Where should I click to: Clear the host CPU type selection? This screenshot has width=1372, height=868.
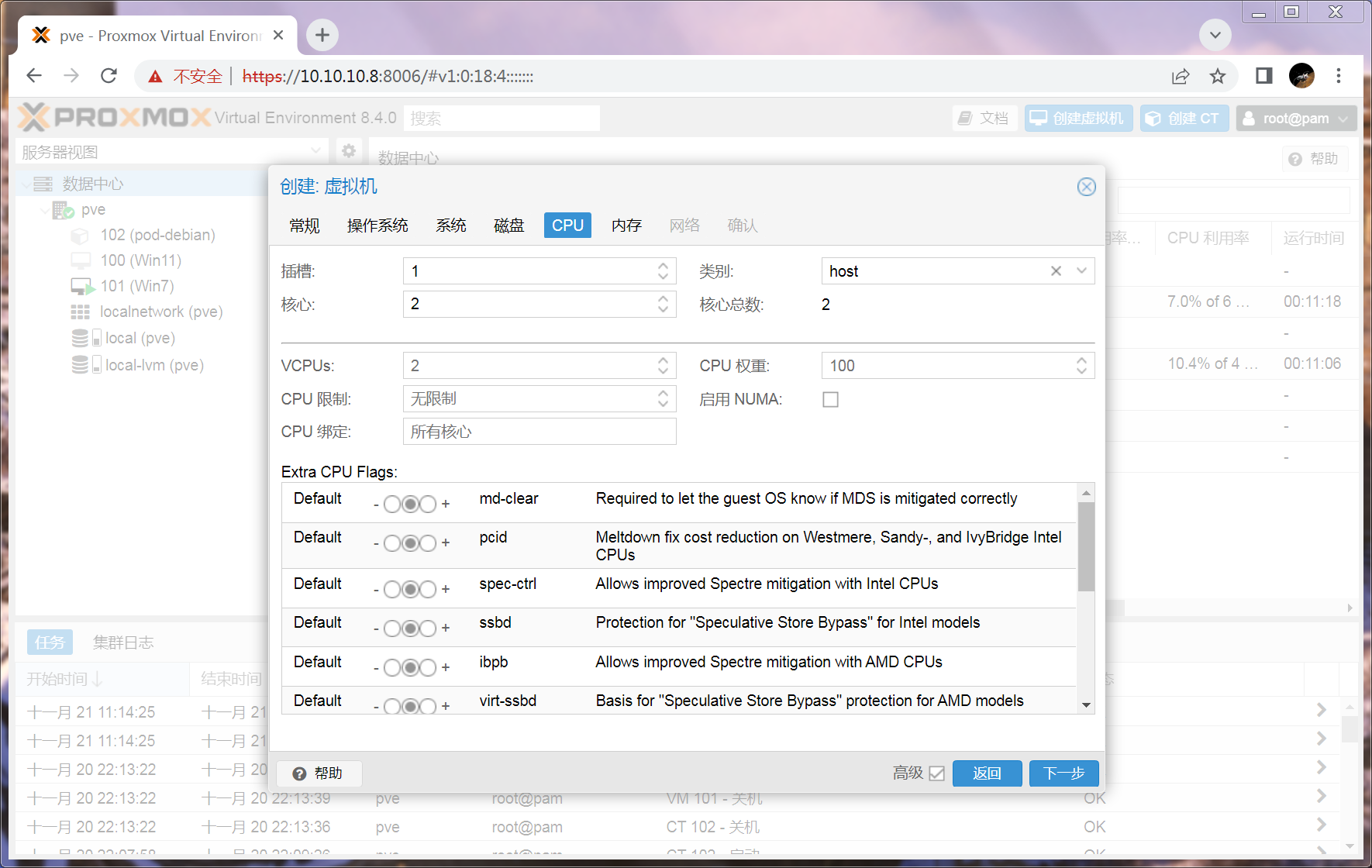click(1056, 271)
